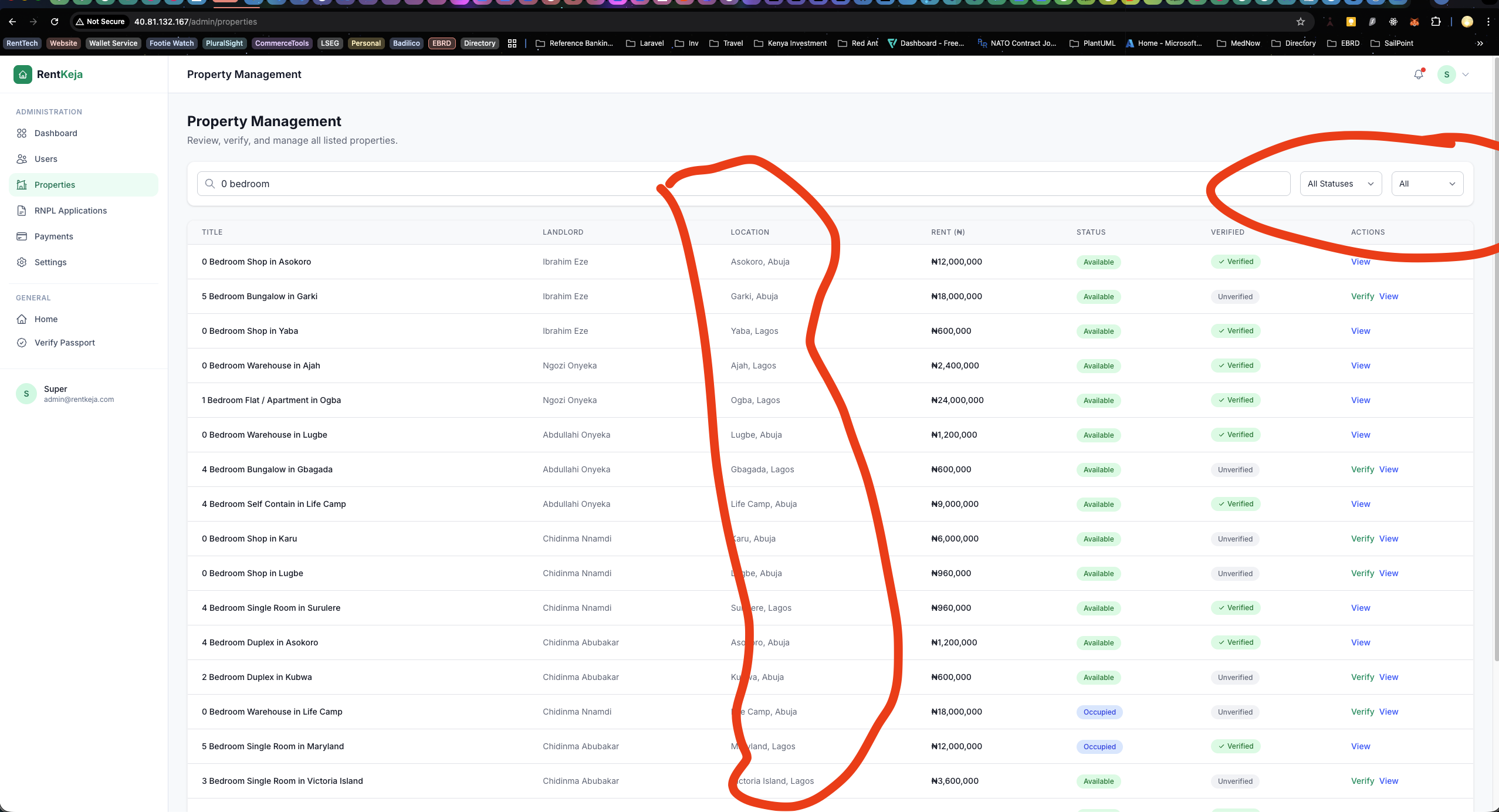Open browser extensions puzzle icon

(1436, 22)
